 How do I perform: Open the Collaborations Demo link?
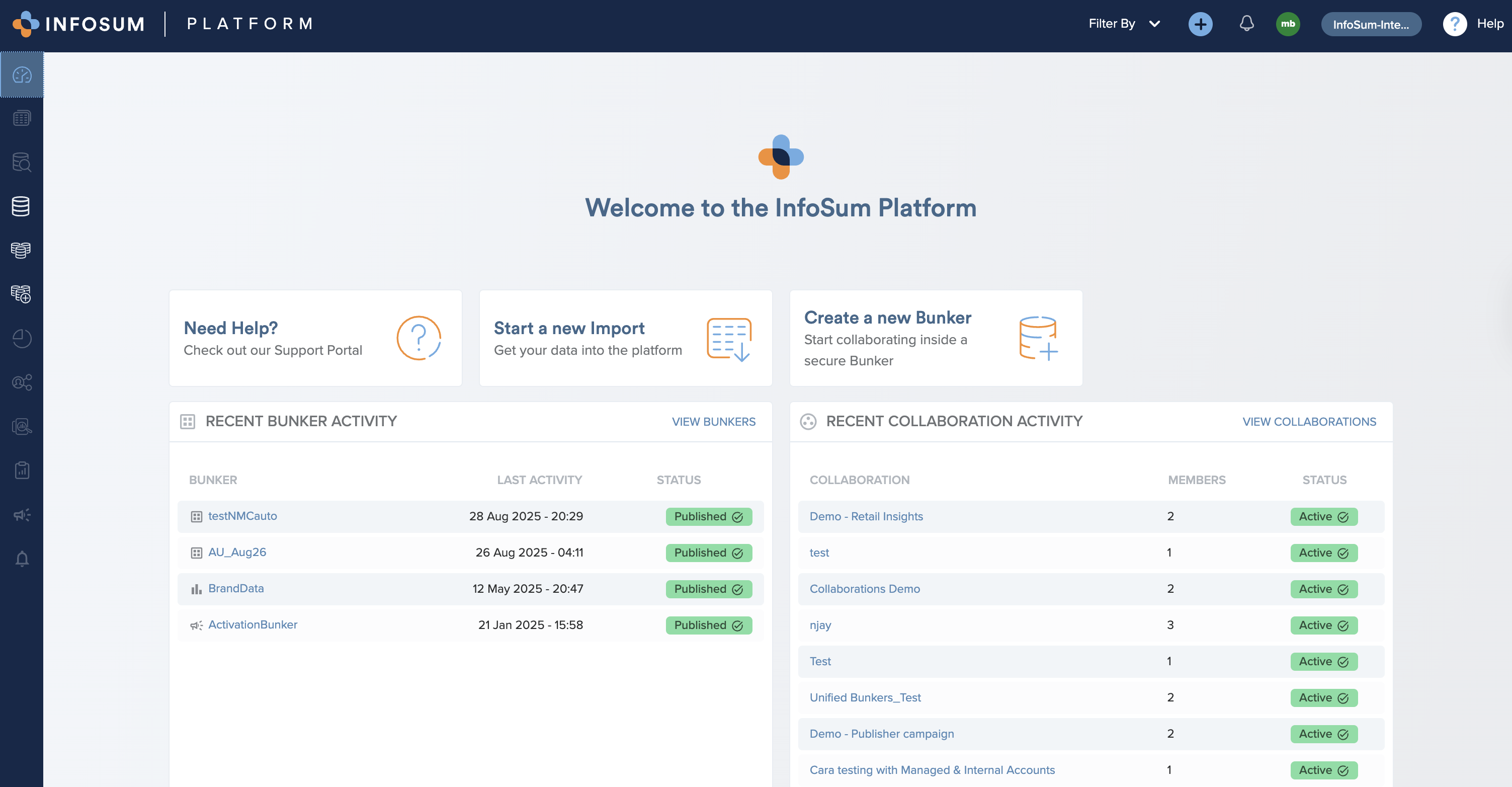(x=865, y=588)
